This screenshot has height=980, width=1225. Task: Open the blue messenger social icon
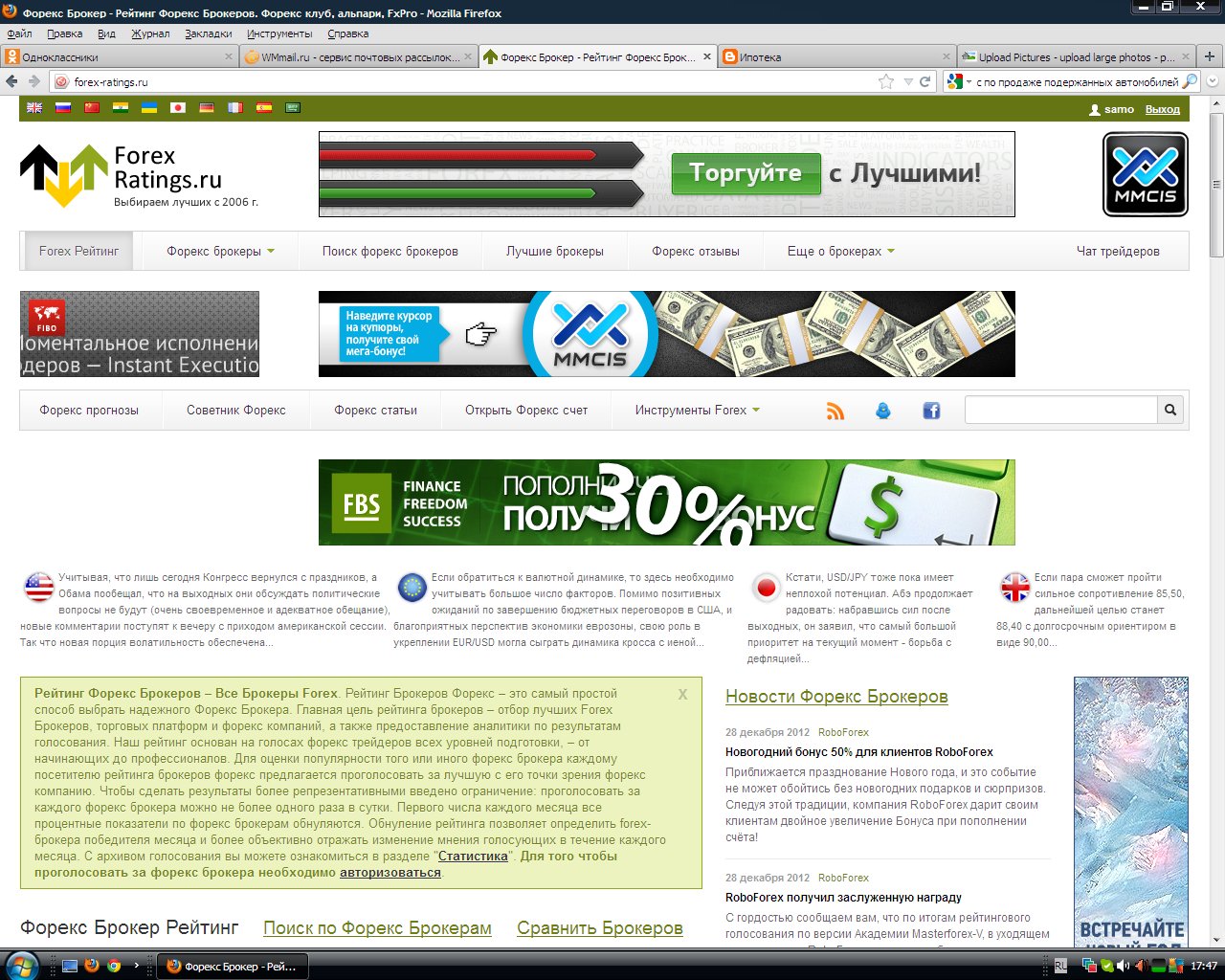click(883, 411)
